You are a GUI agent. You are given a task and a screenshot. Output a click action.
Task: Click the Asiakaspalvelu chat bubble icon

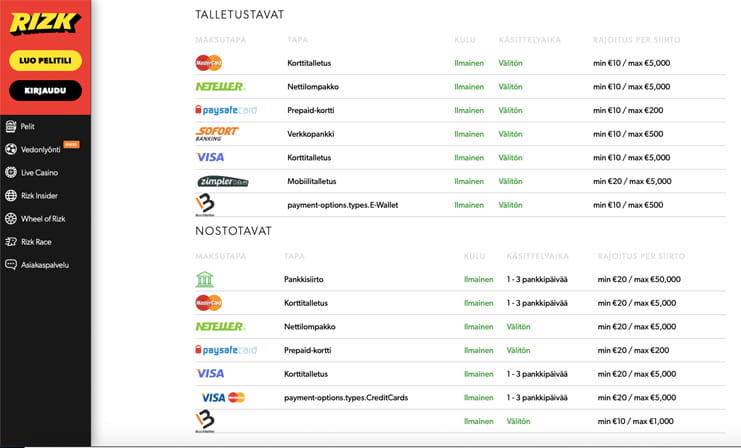click(x=11, y=265)
